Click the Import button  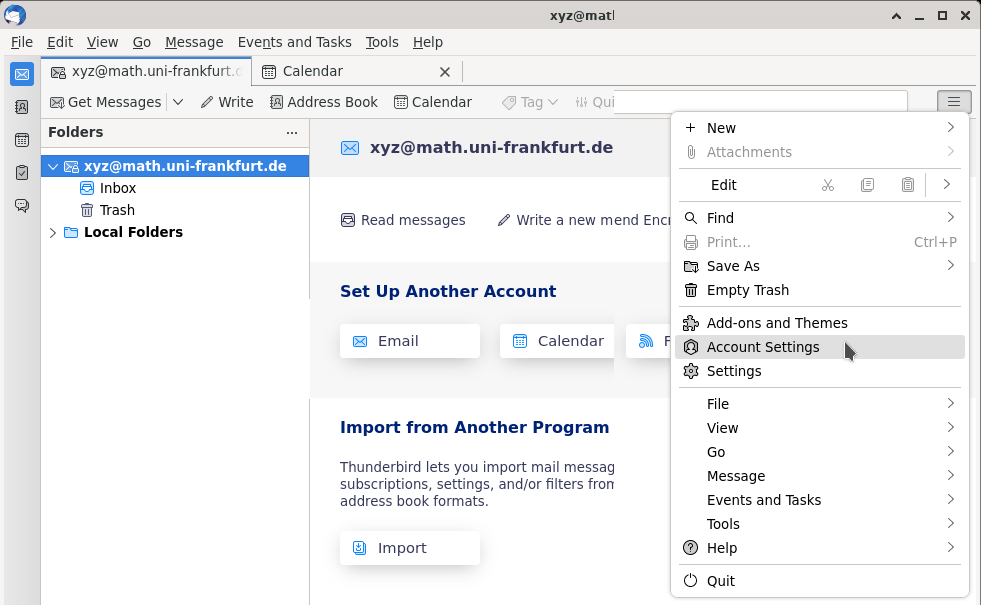coord(409,548)
